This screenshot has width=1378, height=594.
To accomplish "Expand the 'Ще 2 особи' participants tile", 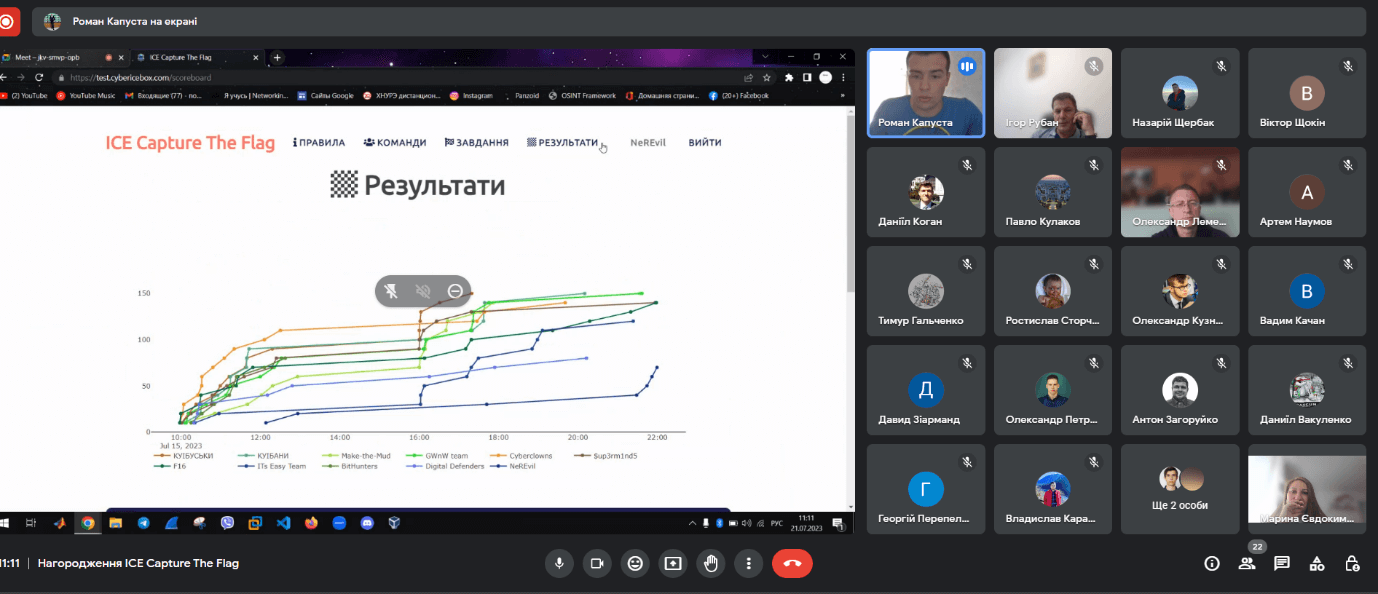I will (1180, 490).
